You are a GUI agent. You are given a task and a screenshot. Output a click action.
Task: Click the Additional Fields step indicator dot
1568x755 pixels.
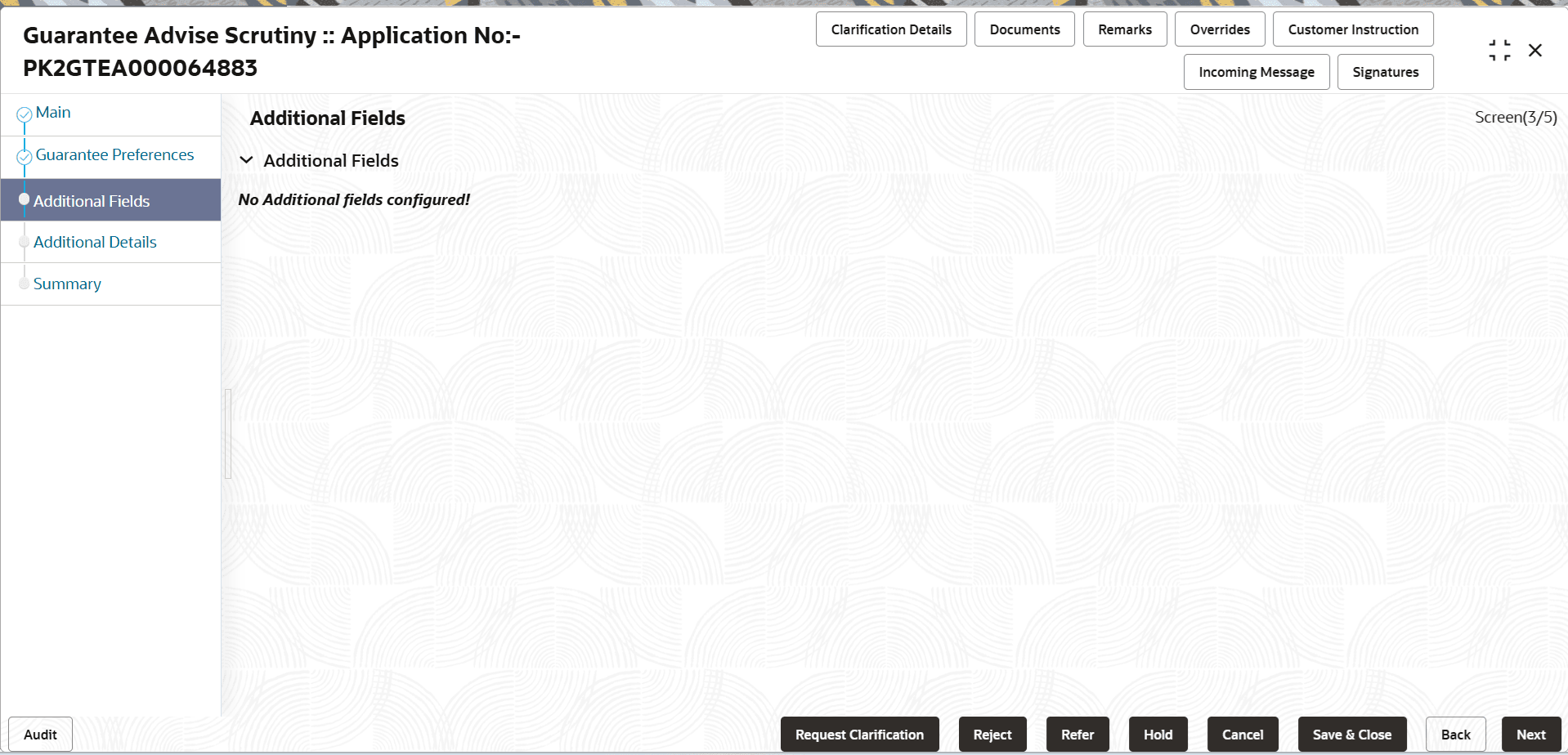pos(25,199)
